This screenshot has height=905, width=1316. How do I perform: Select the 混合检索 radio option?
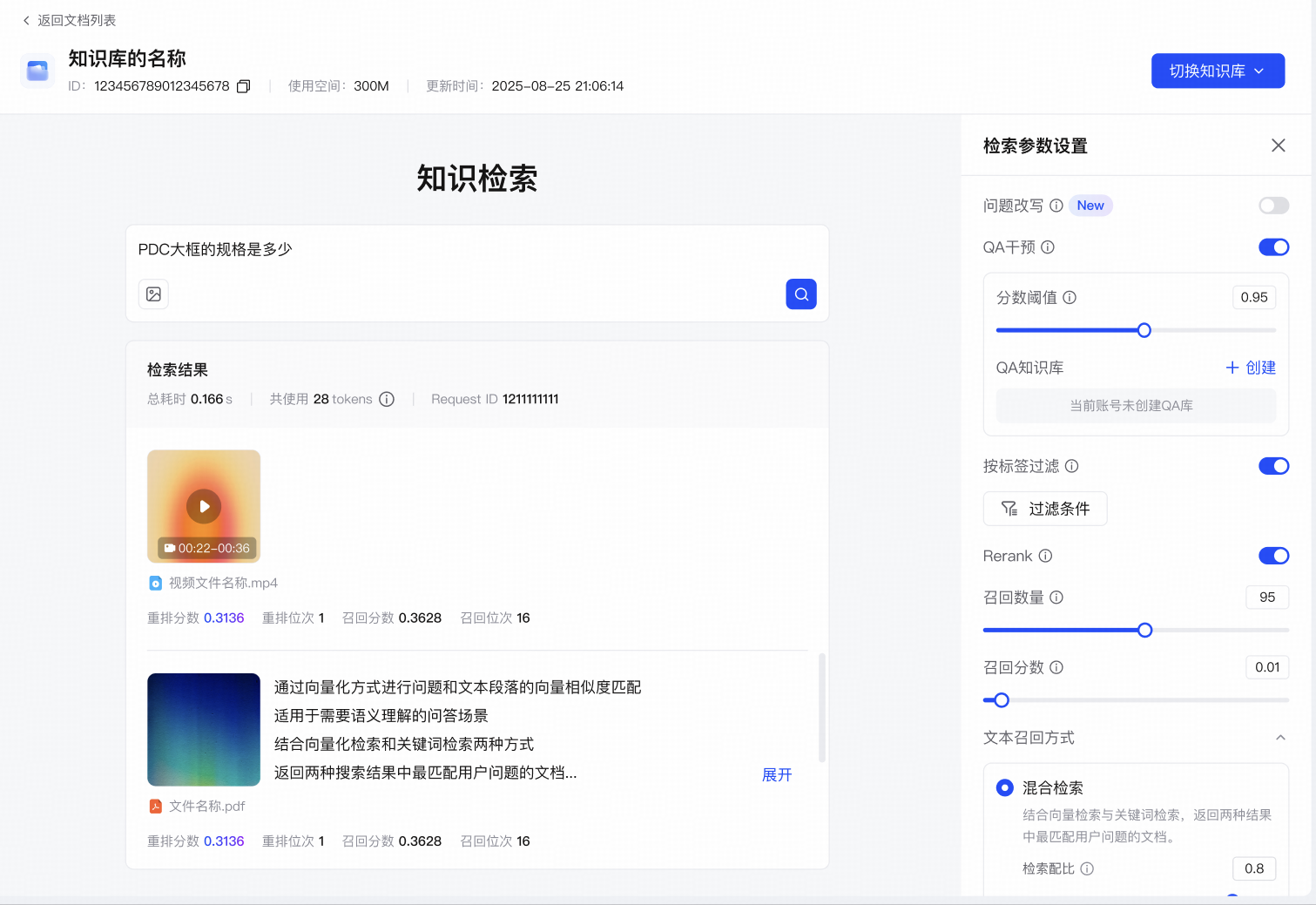(1005, 787)
